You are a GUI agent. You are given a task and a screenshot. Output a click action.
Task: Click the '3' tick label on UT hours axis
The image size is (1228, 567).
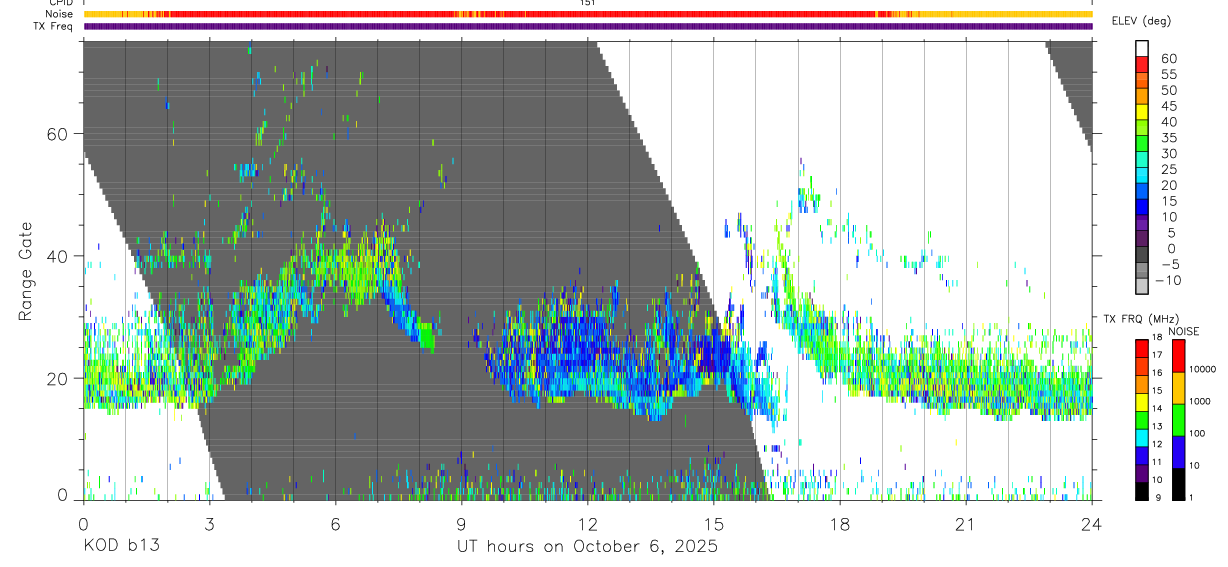click(209, 523)
